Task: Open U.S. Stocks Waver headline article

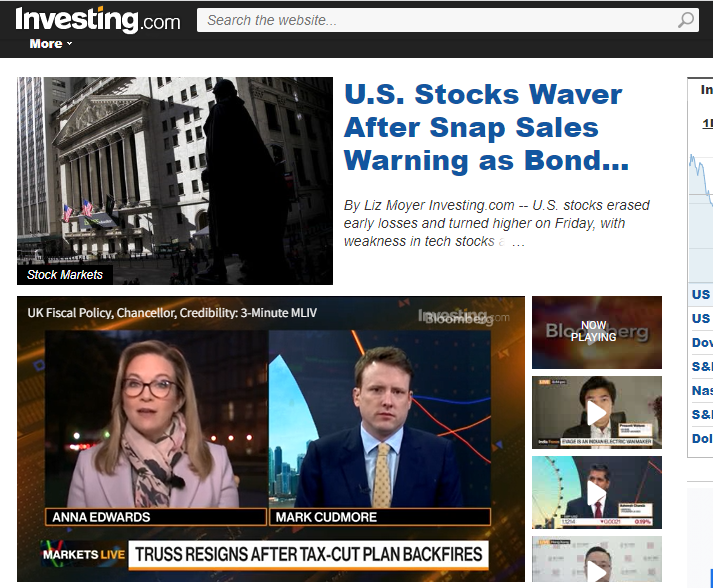Action: (487, 127)
